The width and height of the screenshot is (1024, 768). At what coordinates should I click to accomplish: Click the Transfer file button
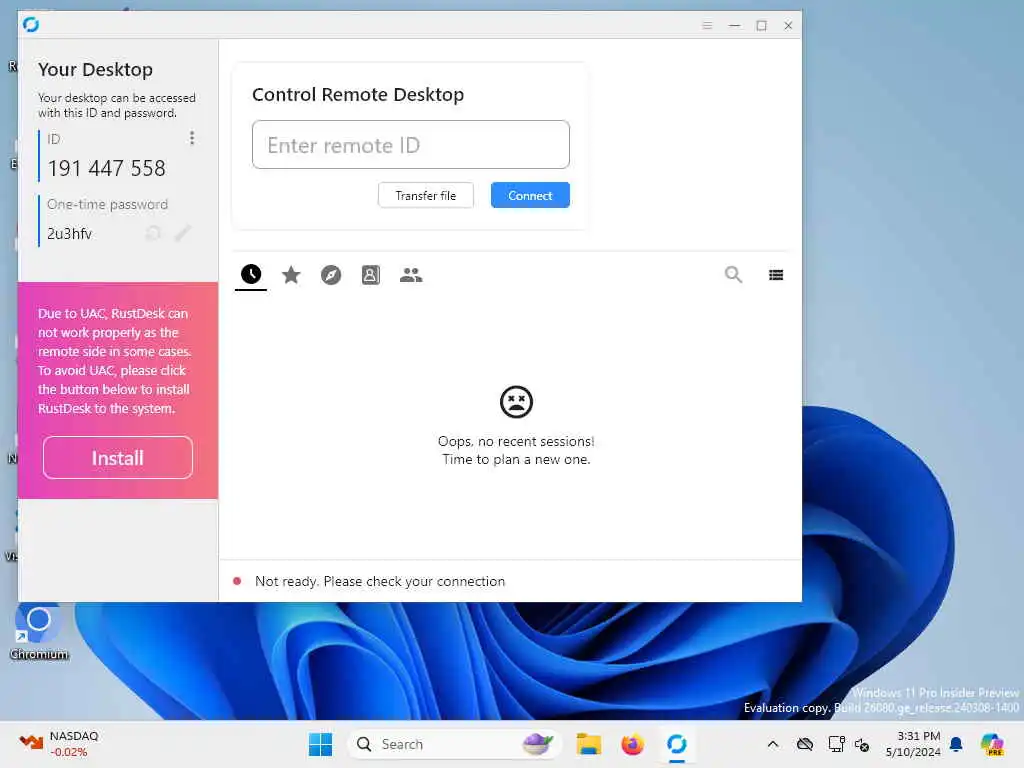tap(426, 195)
